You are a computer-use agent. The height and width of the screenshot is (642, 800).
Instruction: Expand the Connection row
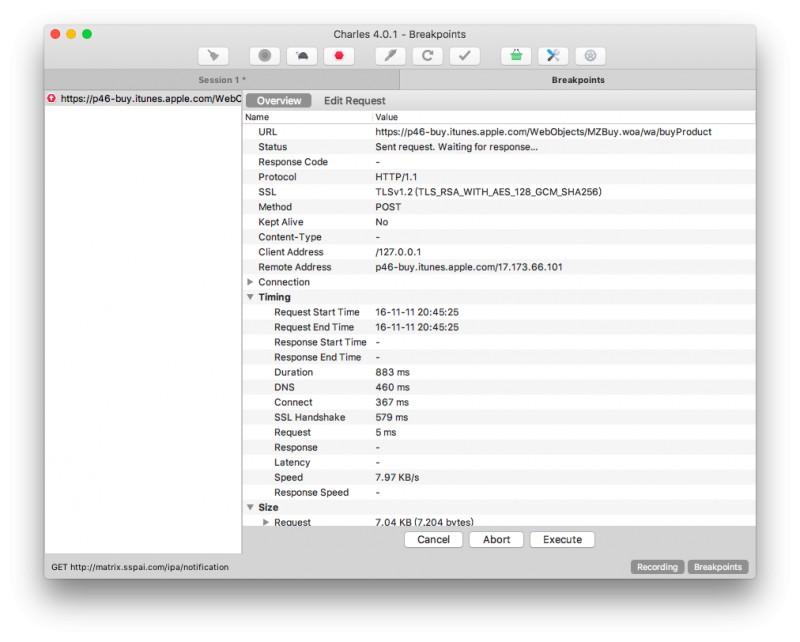click(x=250, y=282)
